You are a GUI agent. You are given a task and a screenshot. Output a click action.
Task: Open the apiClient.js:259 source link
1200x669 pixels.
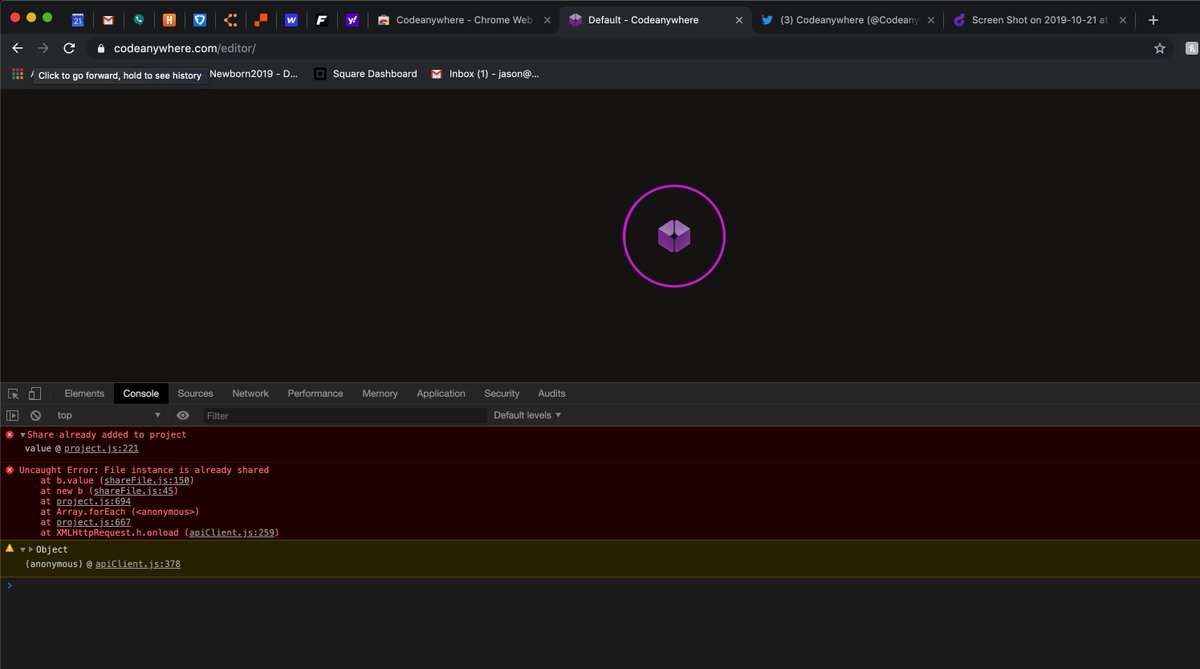click(231, 533)
